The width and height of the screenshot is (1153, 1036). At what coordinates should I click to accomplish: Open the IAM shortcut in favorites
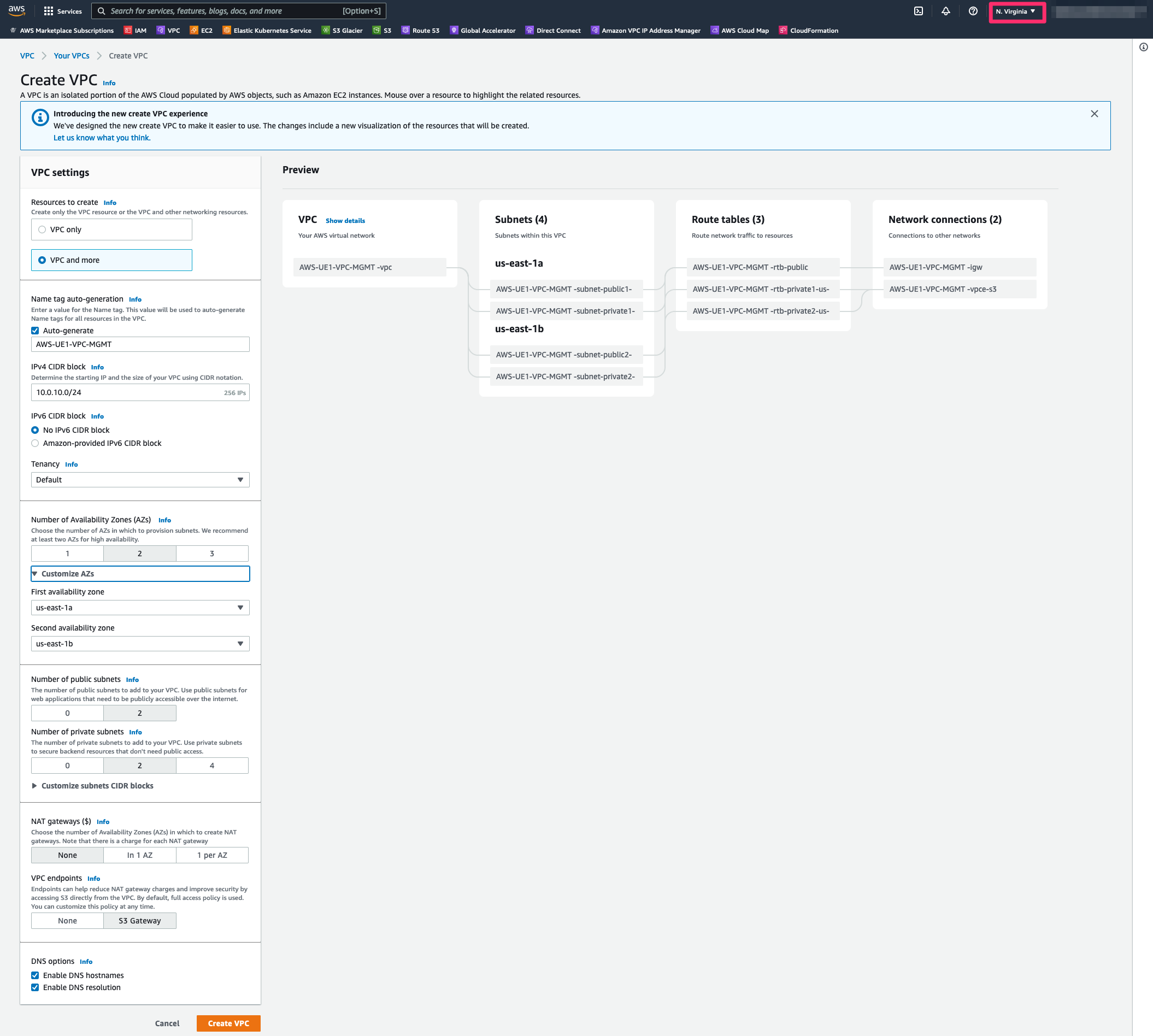coord(139,30)
